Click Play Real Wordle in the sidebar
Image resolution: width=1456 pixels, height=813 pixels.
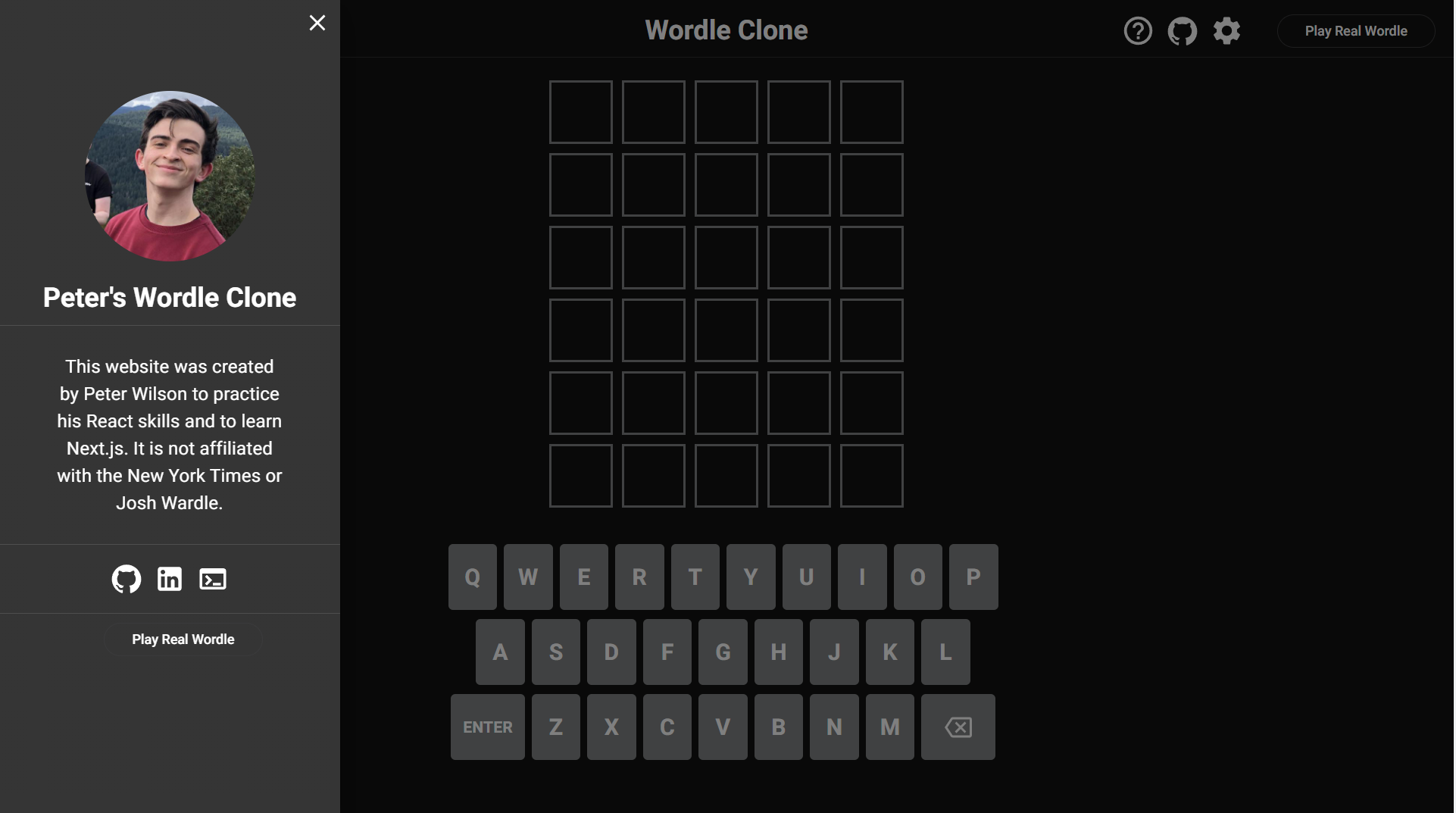[183, 639]
